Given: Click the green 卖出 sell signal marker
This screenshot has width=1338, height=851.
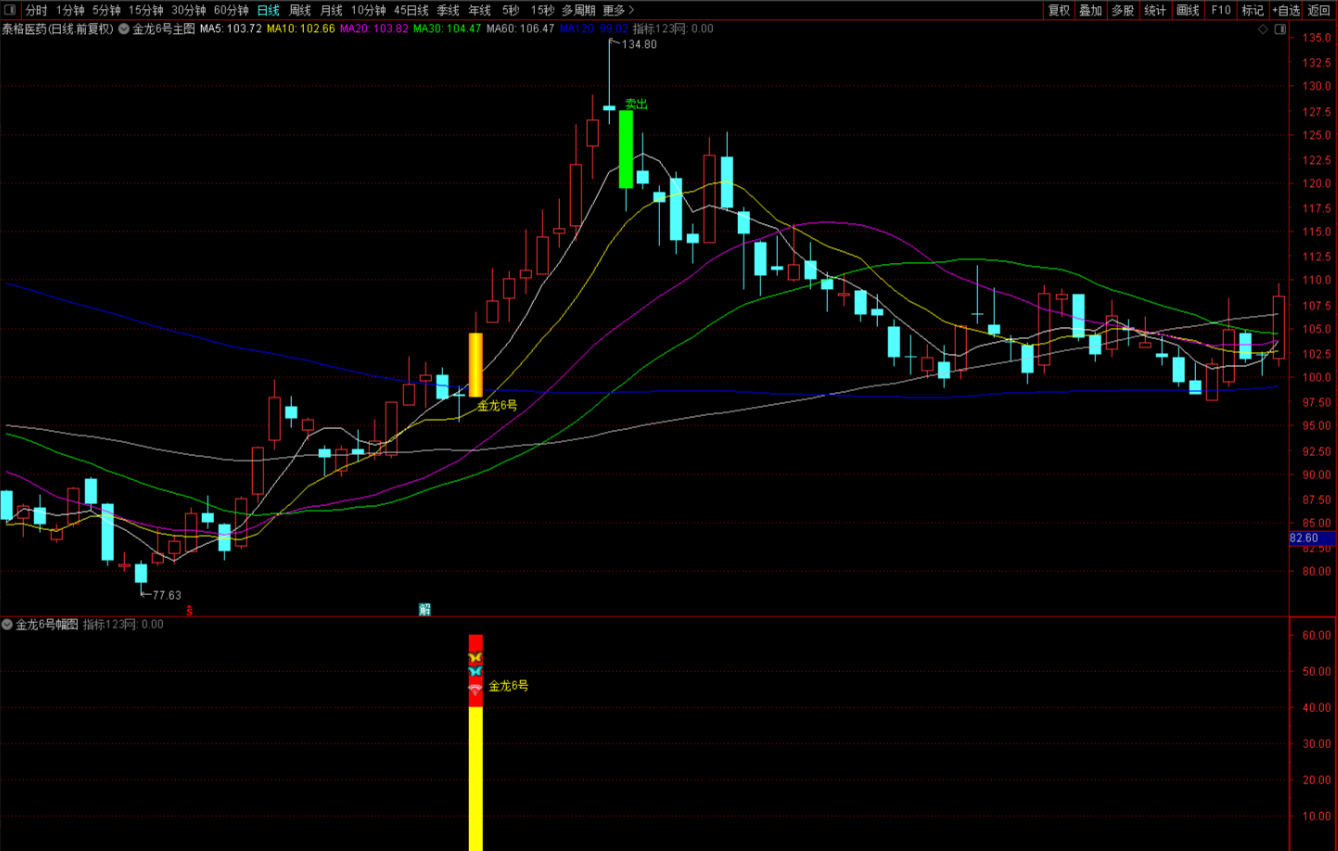Looking at the screenshot, I should coord(636,103).
